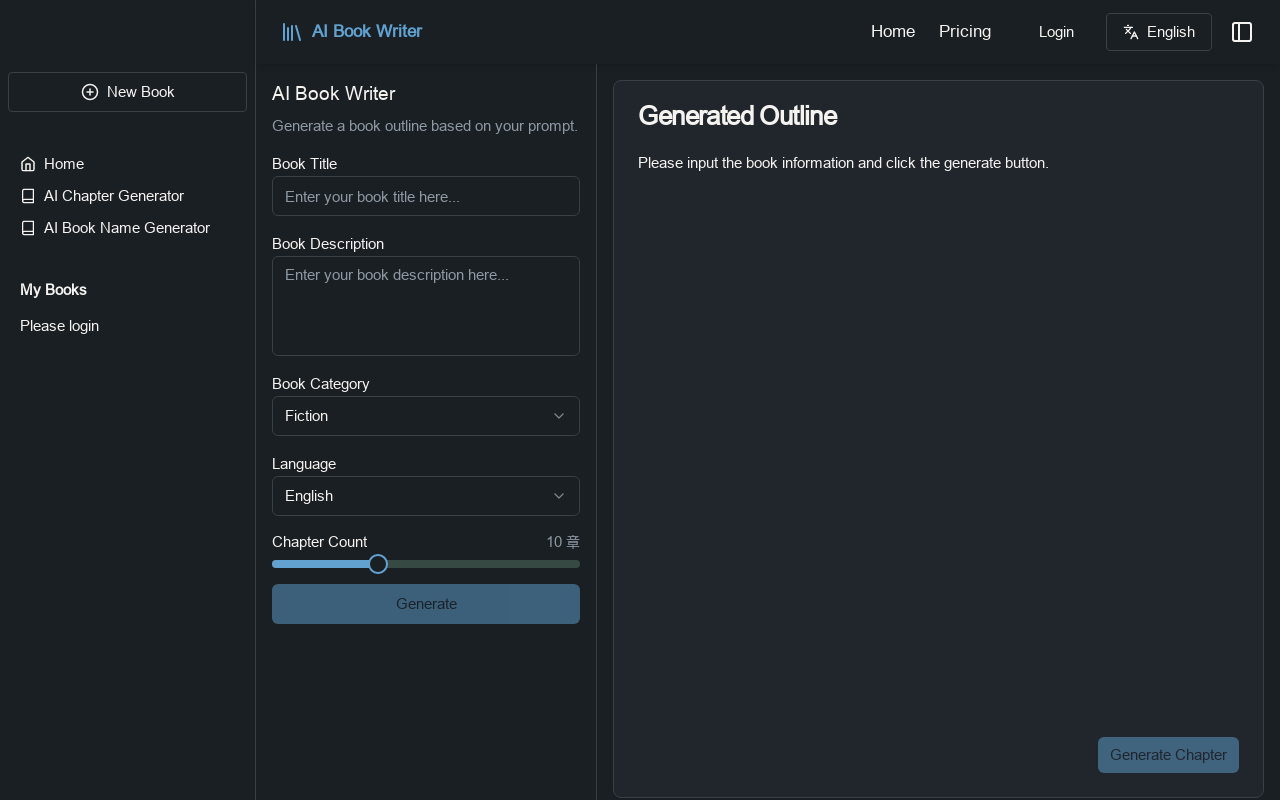
Task: Click the Generate Chapter button
Action: coord(1168,755)
